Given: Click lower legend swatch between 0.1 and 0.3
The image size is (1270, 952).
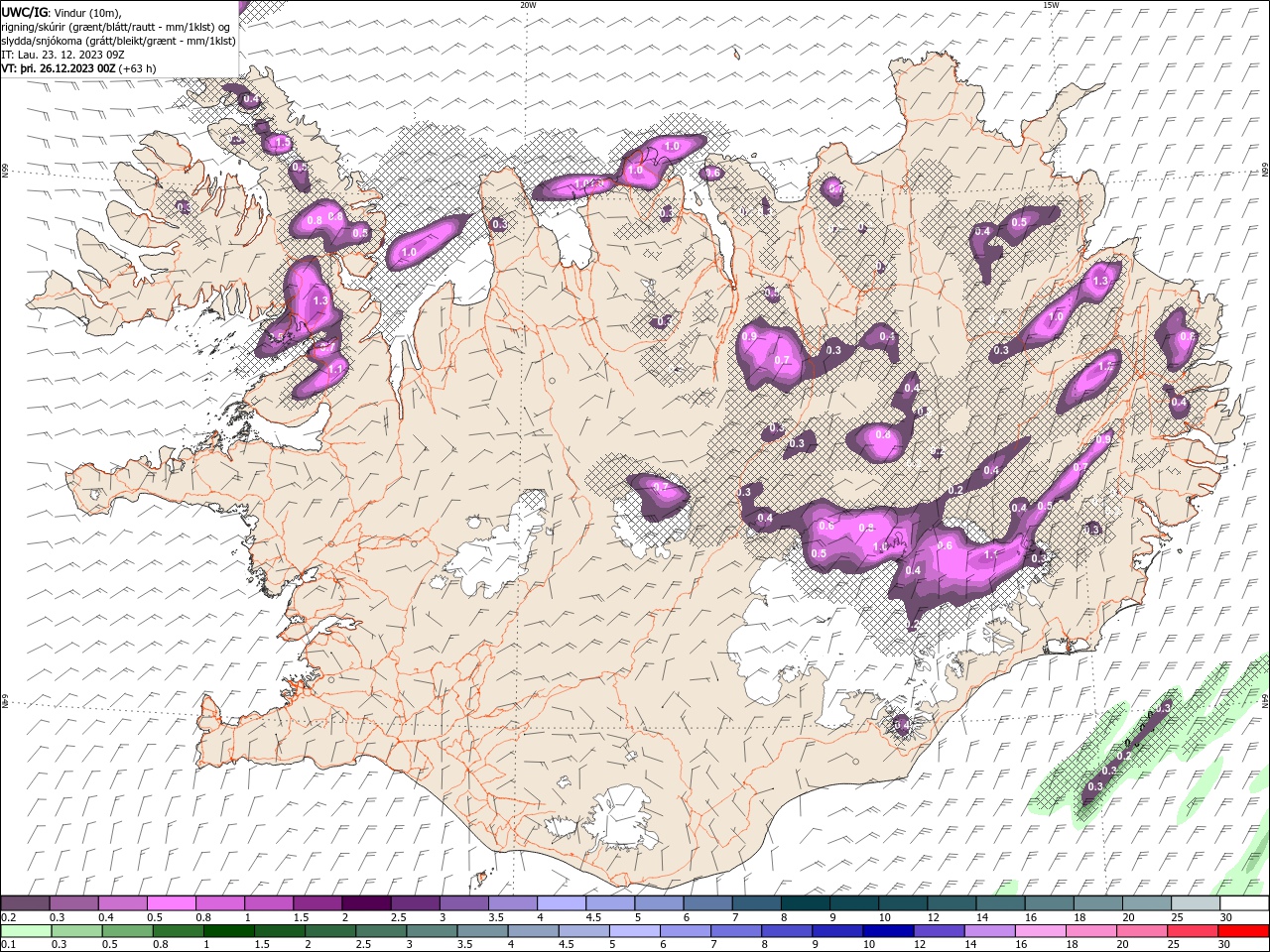Looking at the screenshot, I should click(25, 931).
